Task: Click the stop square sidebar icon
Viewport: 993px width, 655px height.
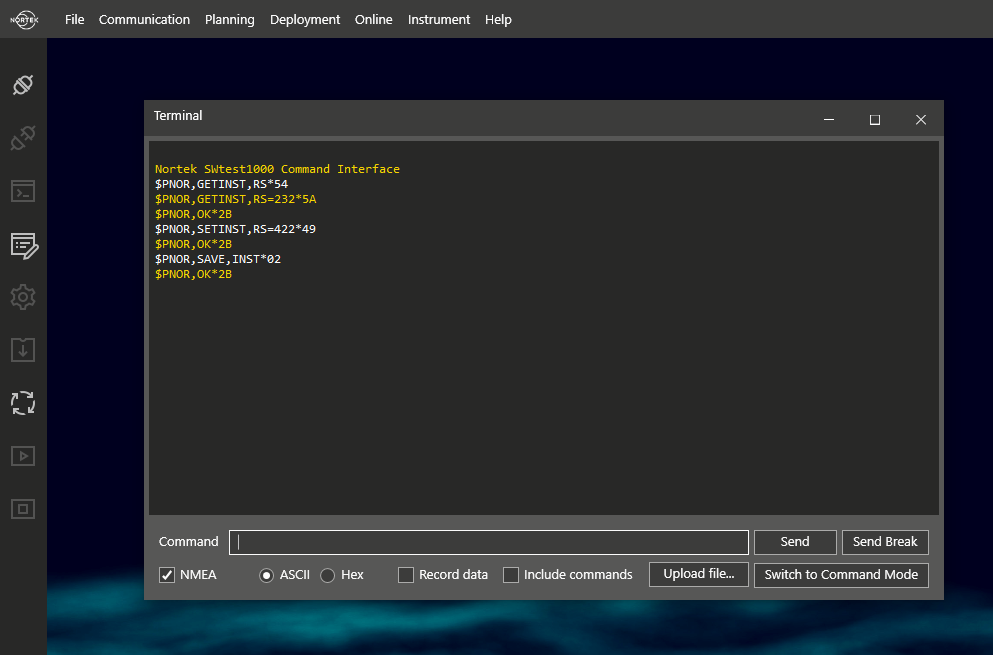Action: pos(23,509)
